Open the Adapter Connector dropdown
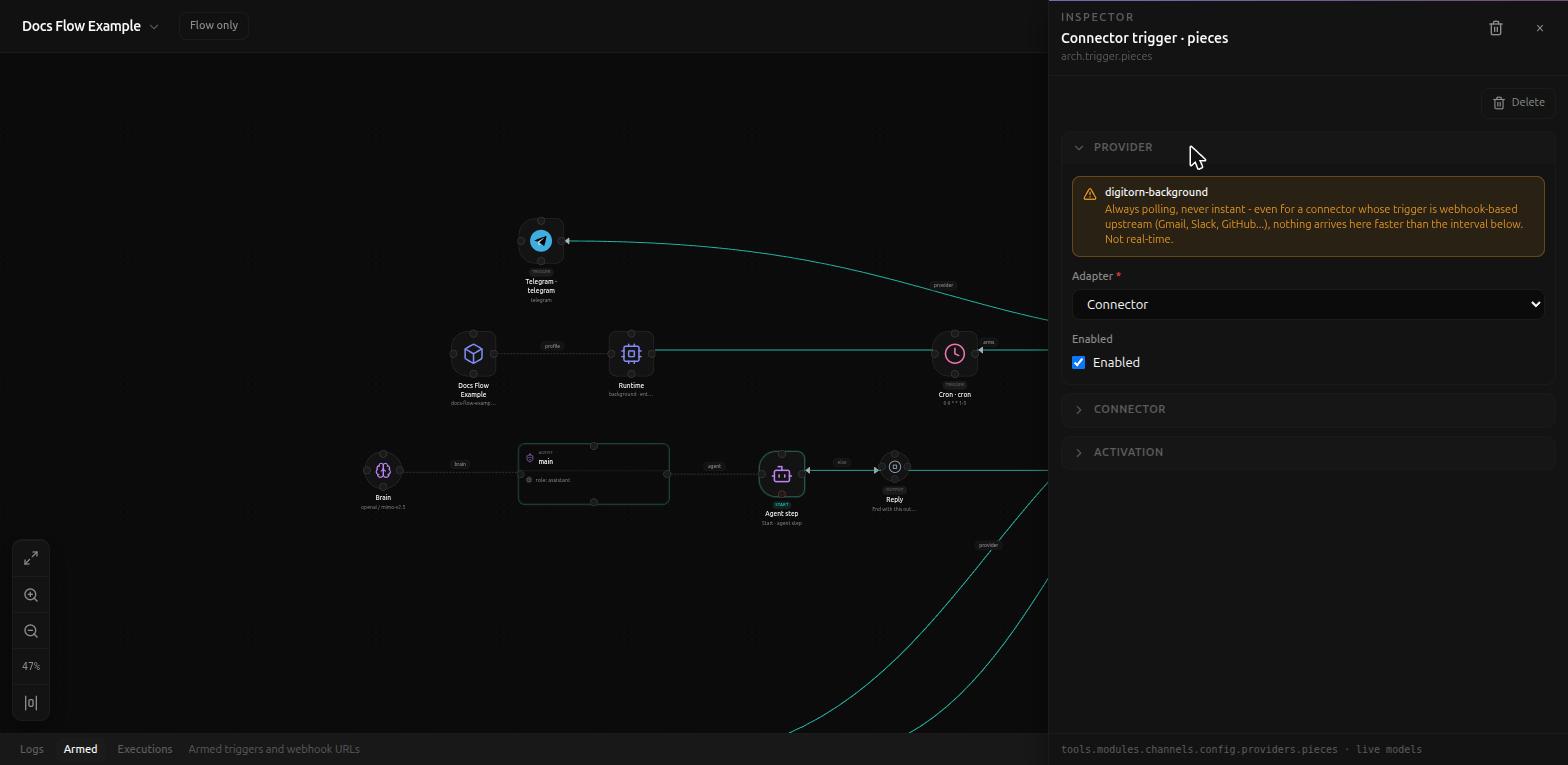The width and height of the screenshot is (1568, 765). pos(1308,304)
